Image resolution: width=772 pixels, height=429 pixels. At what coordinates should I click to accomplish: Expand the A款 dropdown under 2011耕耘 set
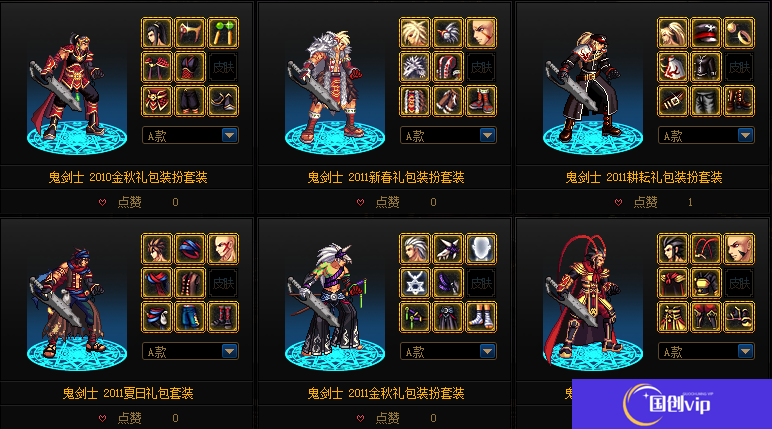pos(706,135)
